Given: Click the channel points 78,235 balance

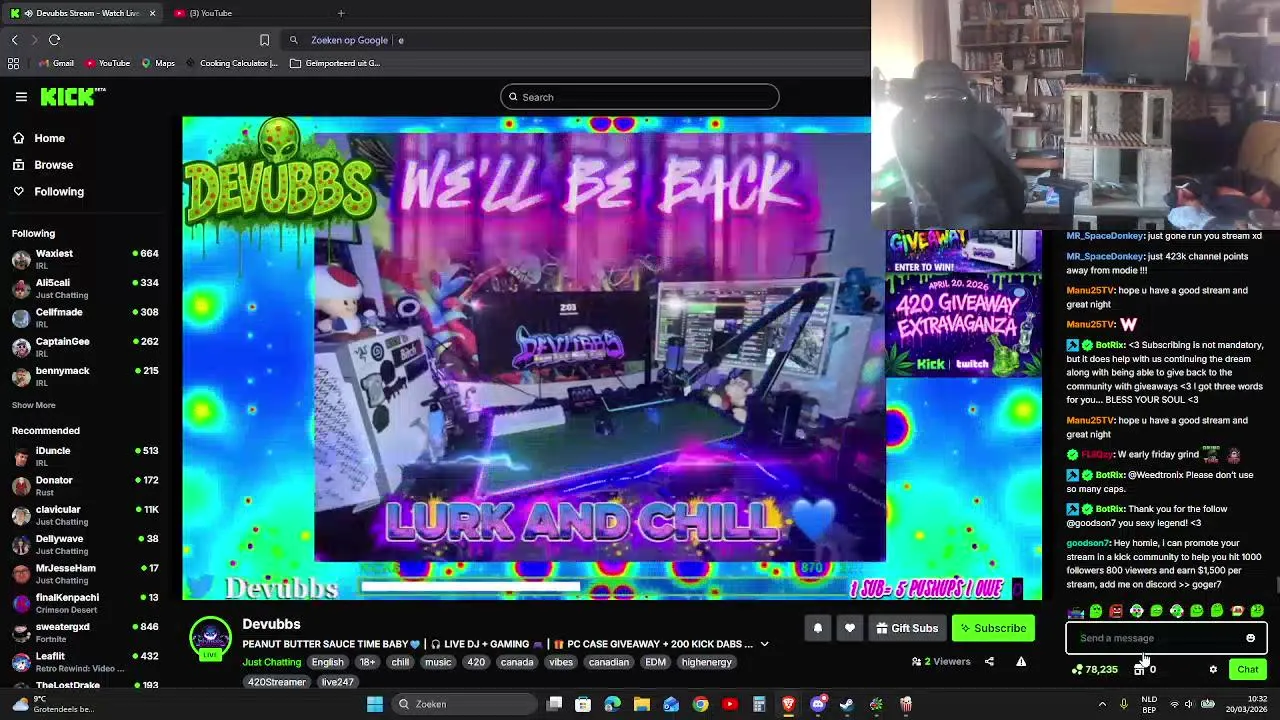Looking at the screenshot, I should pyautogui.click(x=1094, y=670).
